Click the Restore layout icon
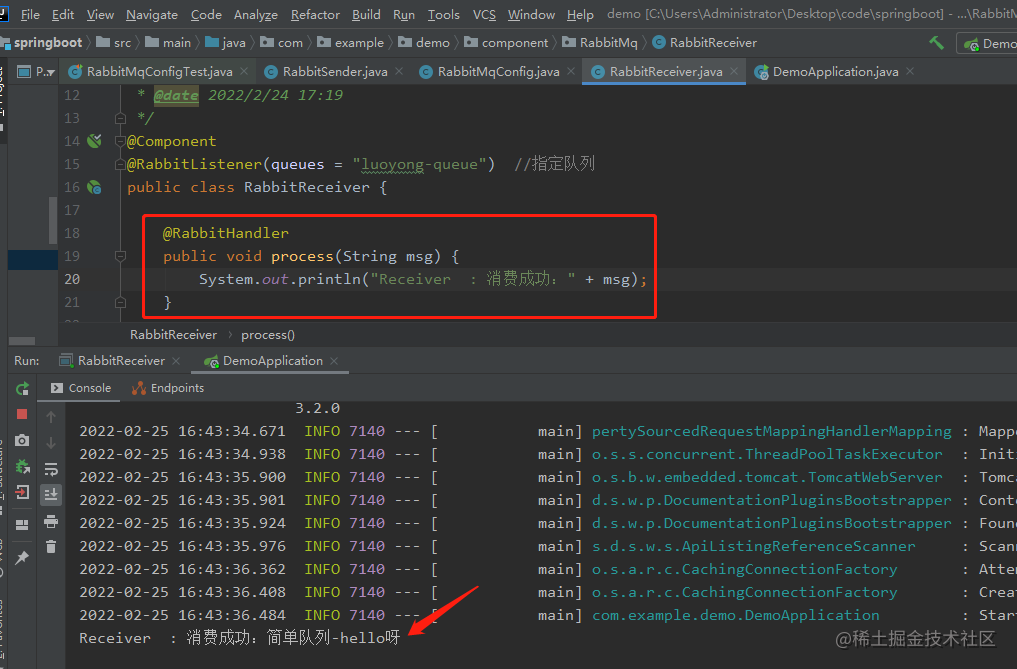Screen dimensions: 1017x669 coord(22,524)
